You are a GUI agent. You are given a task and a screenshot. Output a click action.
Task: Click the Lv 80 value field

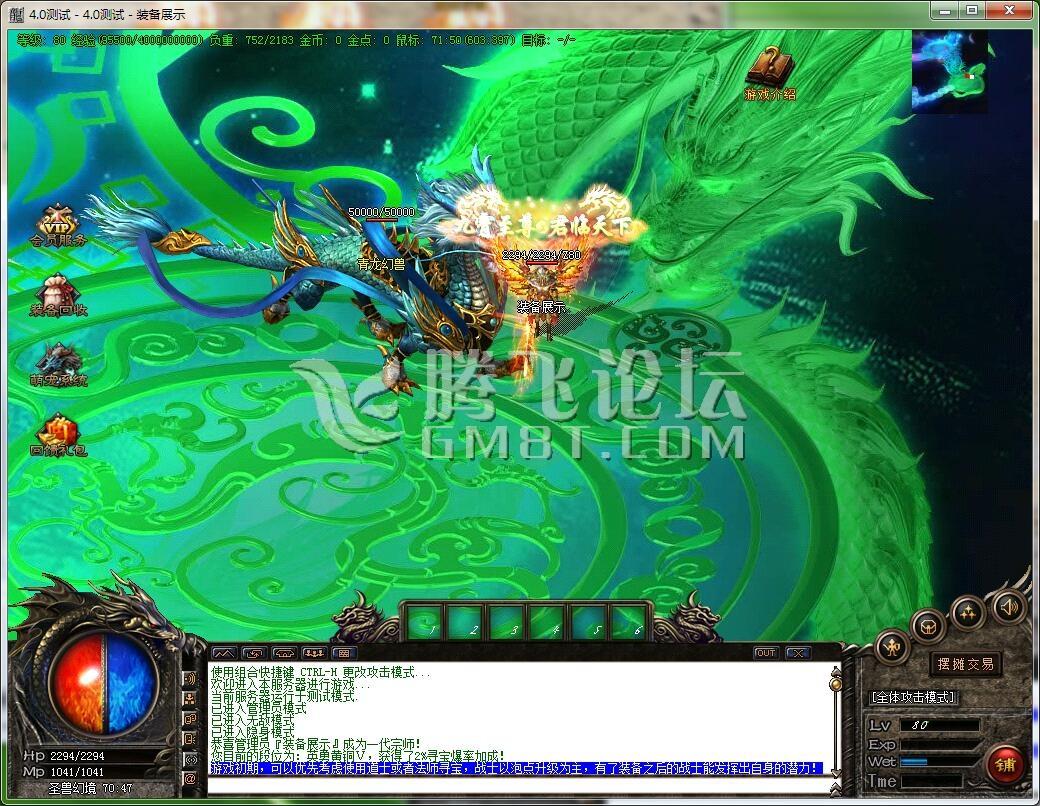[x=939, y=725]
